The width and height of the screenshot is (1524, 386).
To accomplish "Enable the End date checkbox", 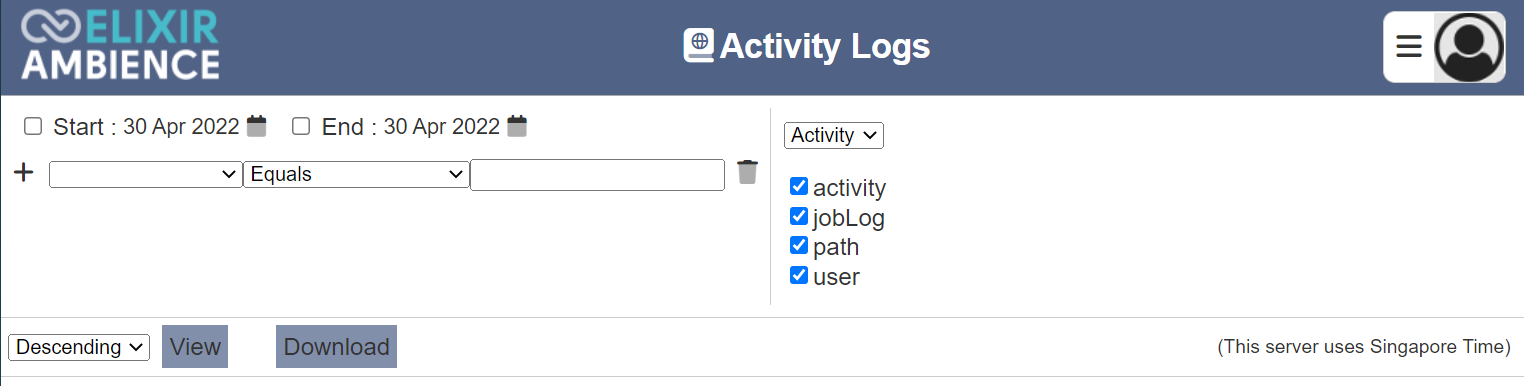I will click(x=301, y=126).
